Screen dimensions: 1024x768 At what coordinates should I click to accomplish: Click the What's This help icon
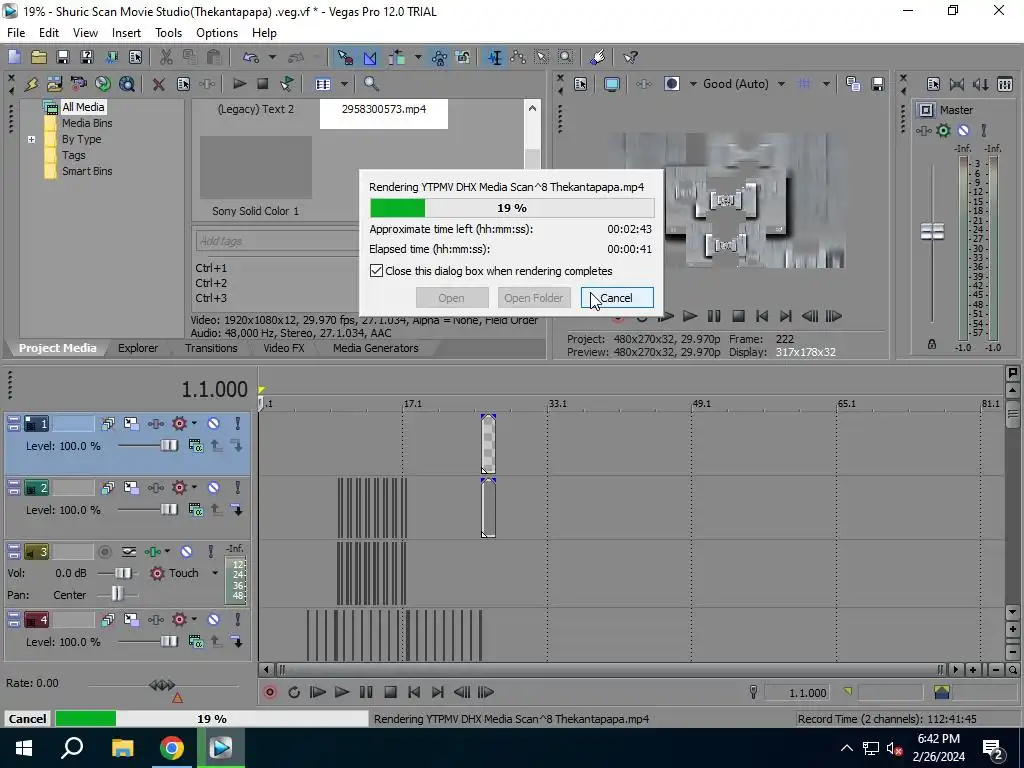click(630, 57)
